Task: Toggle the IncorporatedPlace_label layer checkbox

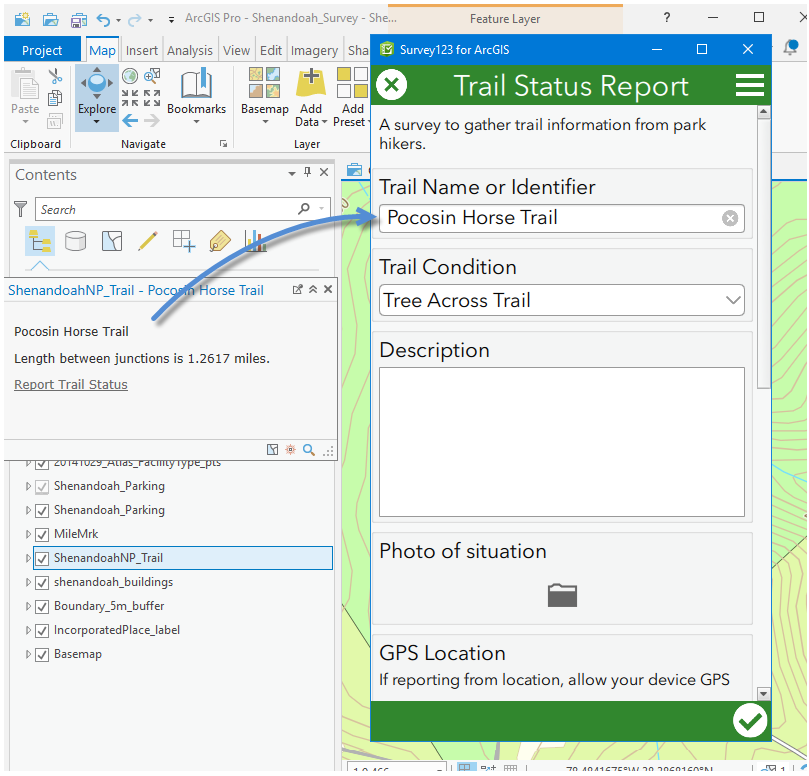Action: [x=42, y=630]
